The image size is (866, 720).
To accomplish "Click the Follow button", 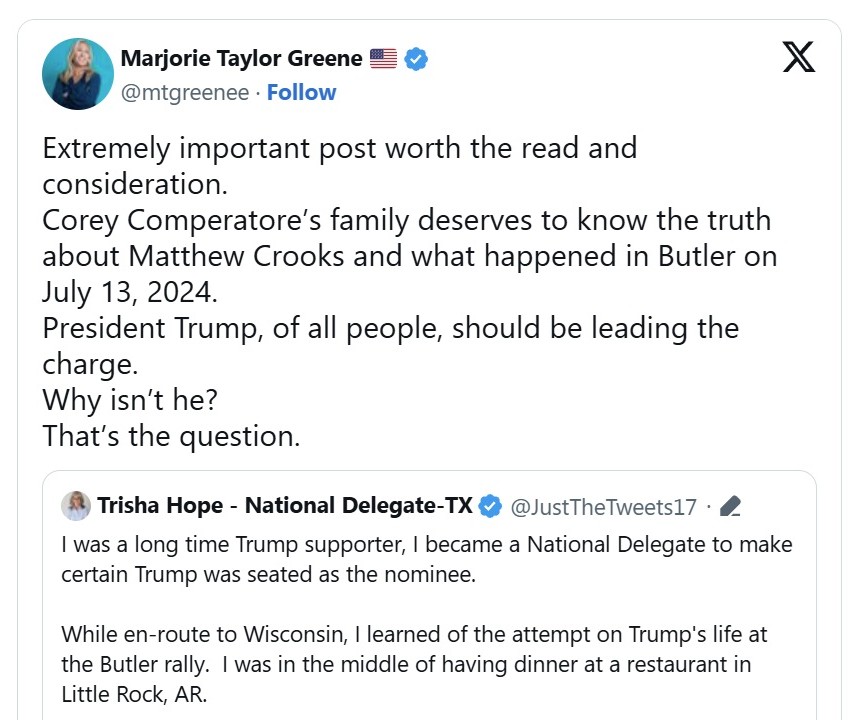I will (x=301, y=92).
